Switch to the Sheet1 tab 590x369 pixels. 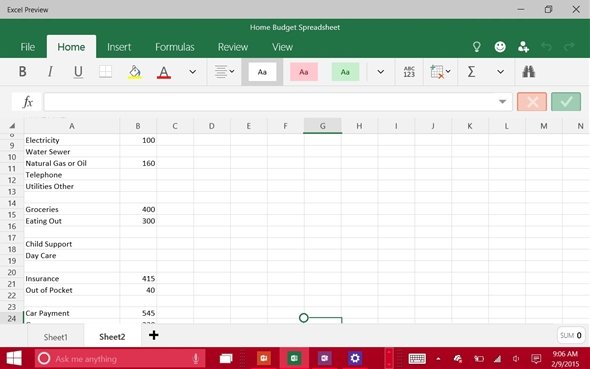click(56, 337)
